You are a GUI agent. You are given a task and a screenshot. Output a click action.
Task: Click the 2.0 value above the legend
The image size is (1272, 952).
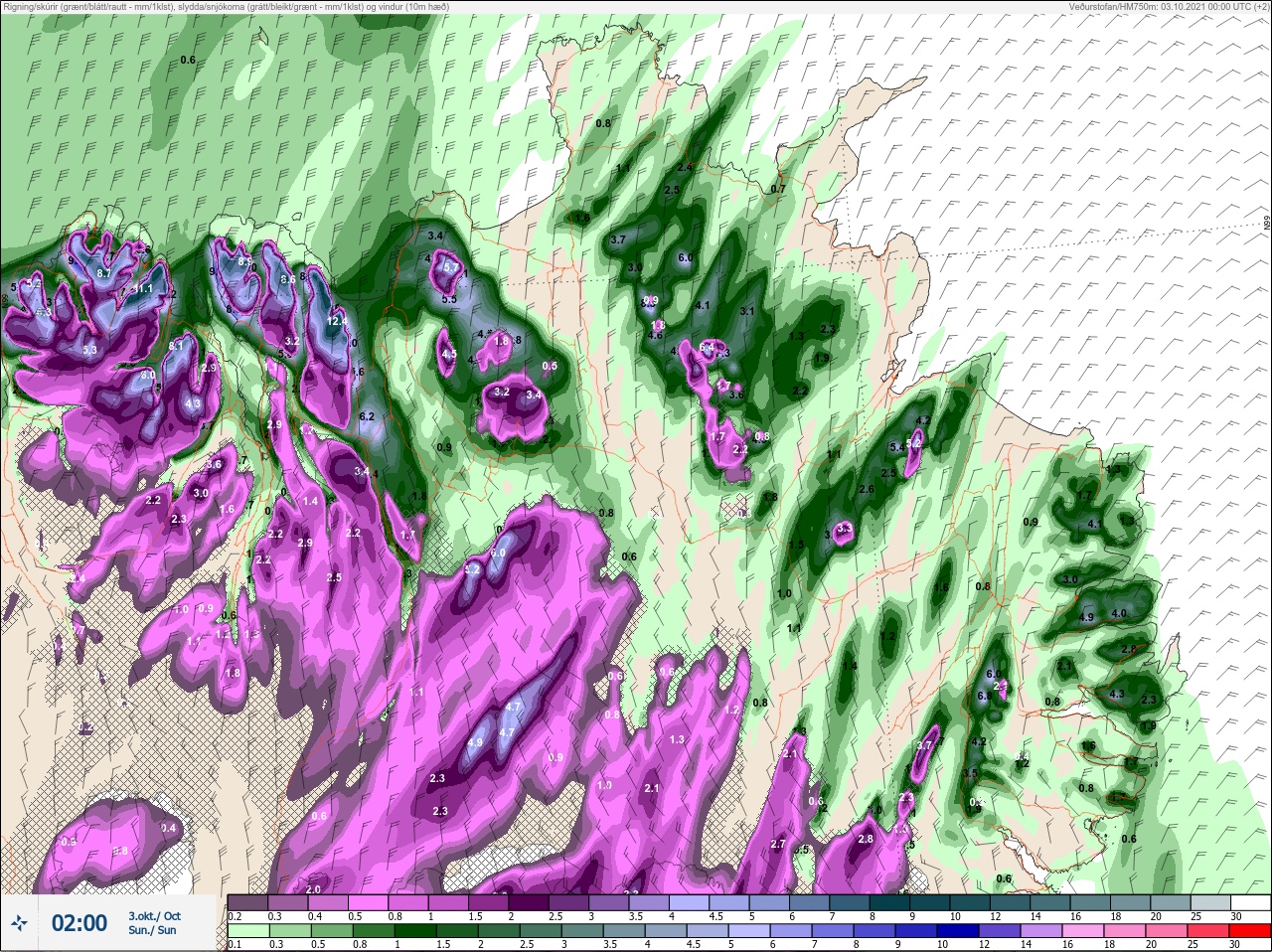[x=314, y=888]
